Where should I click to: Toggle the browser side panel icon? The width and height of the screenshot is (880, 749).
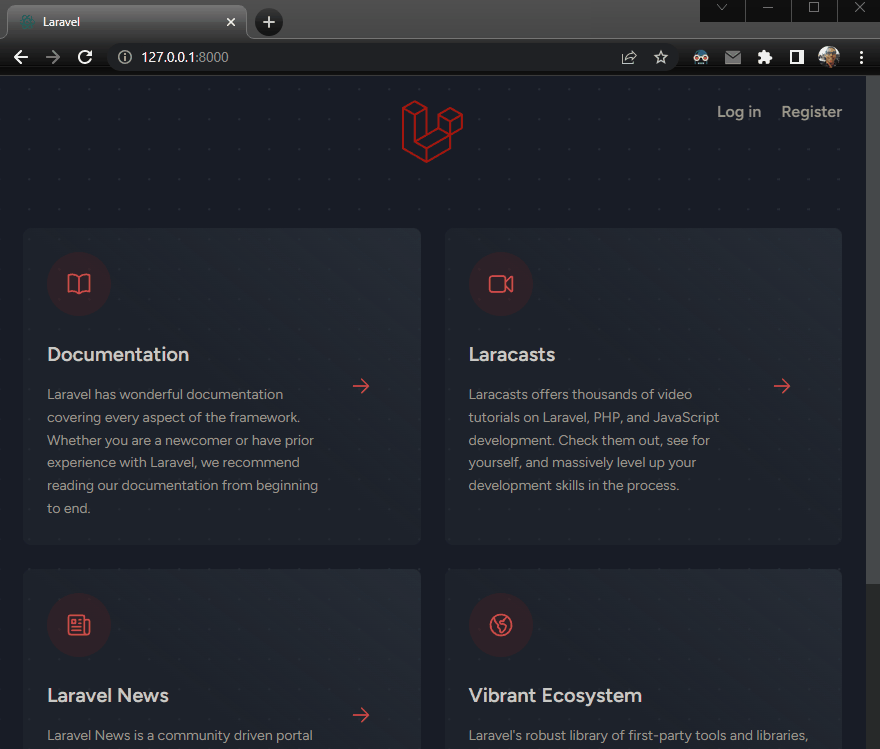pyautogui.click(x=797, y=57)
